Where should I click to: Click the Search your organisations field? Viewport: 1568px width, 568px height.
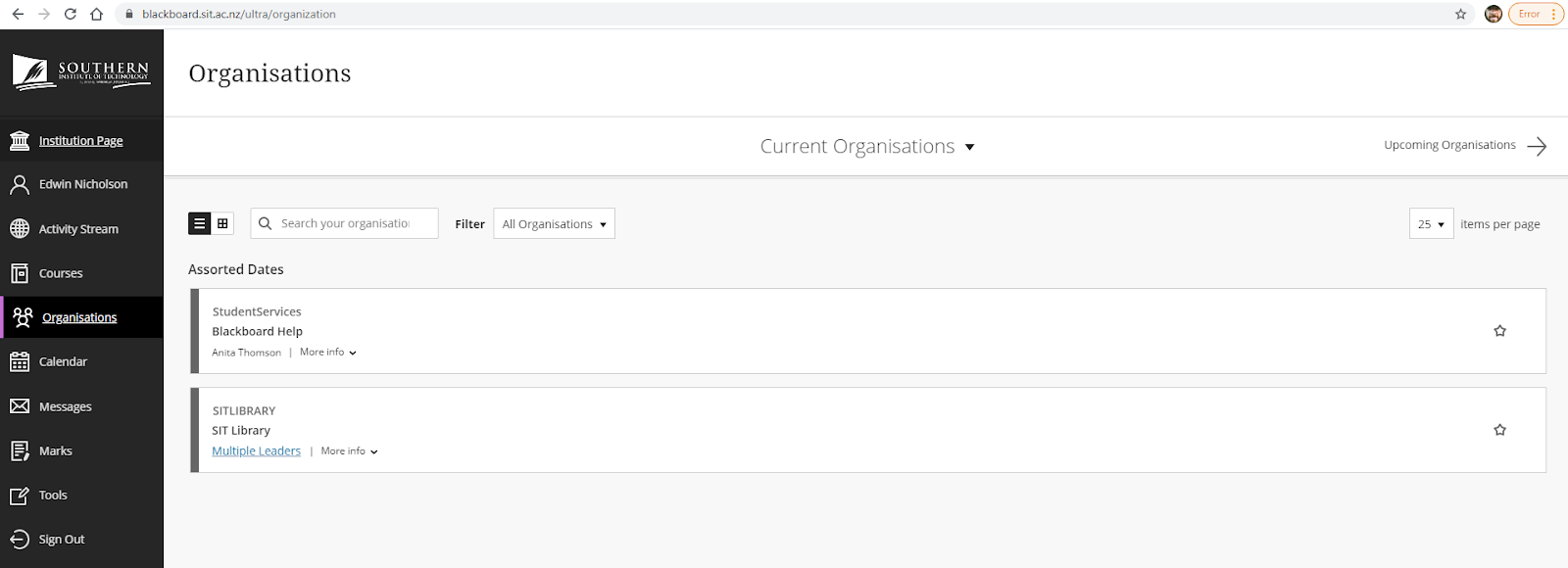[x=344, y=223]
